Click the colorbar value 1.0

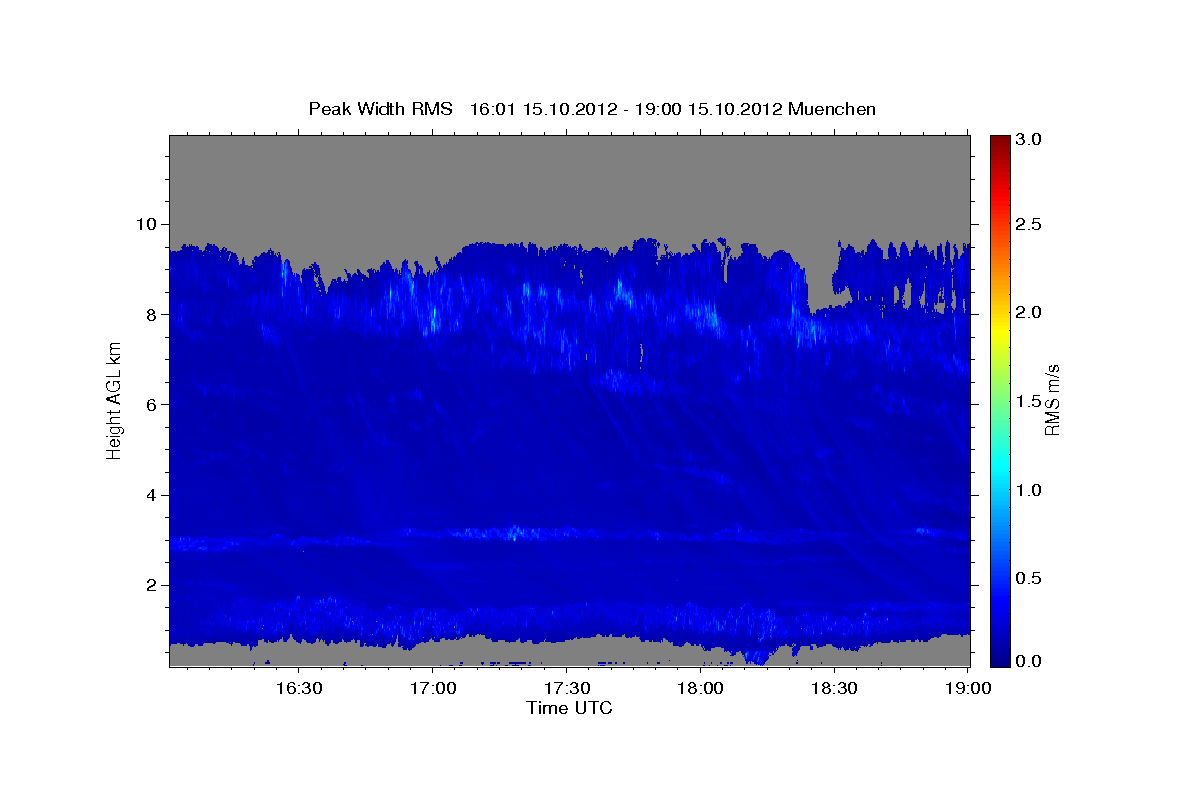(1030, 489)
